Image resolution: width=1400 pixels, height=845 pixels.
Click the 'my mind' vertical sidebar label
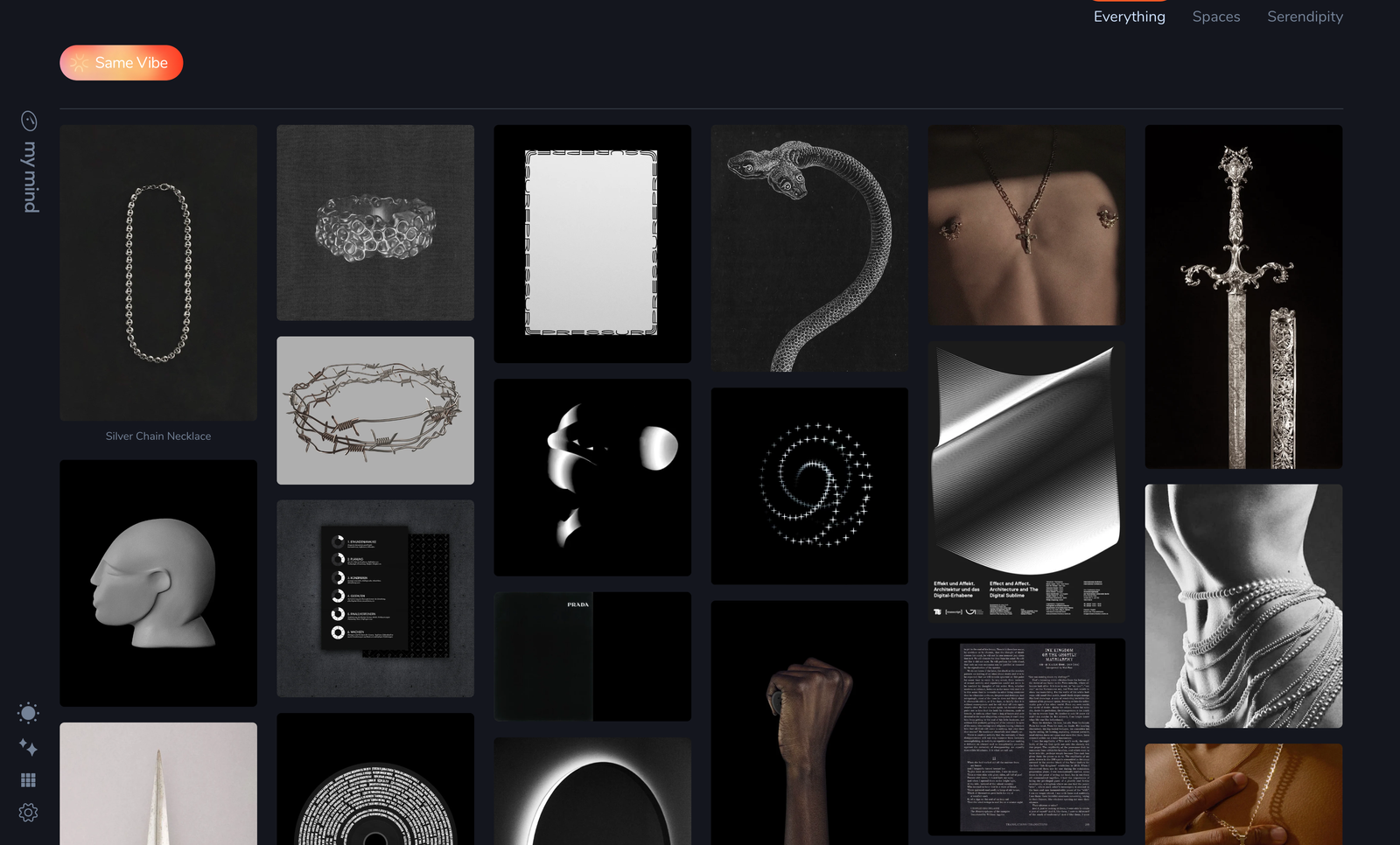coord(31,177)
